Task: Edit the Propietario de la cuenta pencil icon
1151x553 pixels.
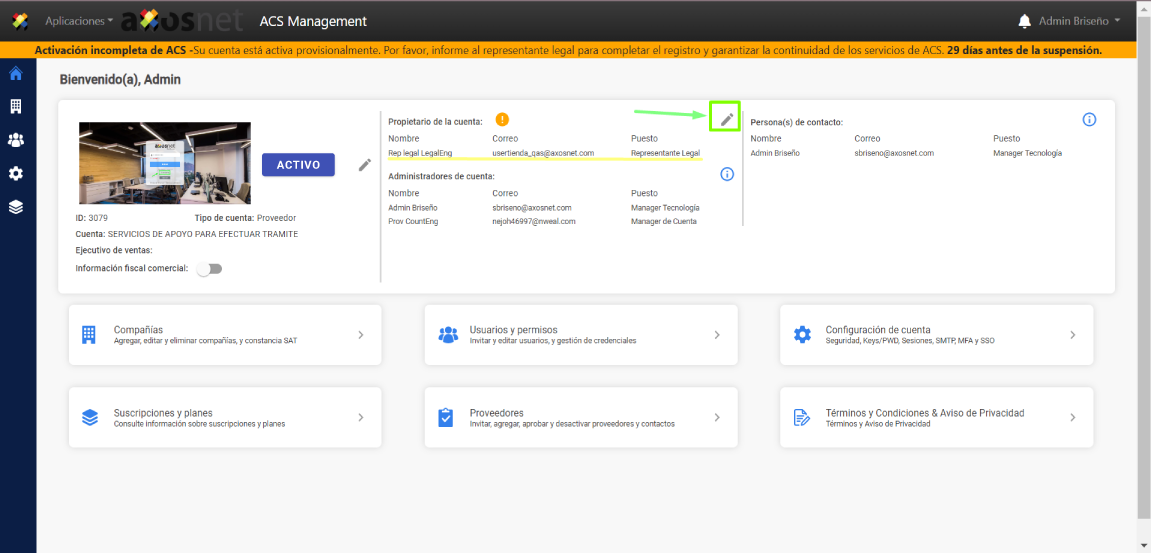Action: coord(727,119)
